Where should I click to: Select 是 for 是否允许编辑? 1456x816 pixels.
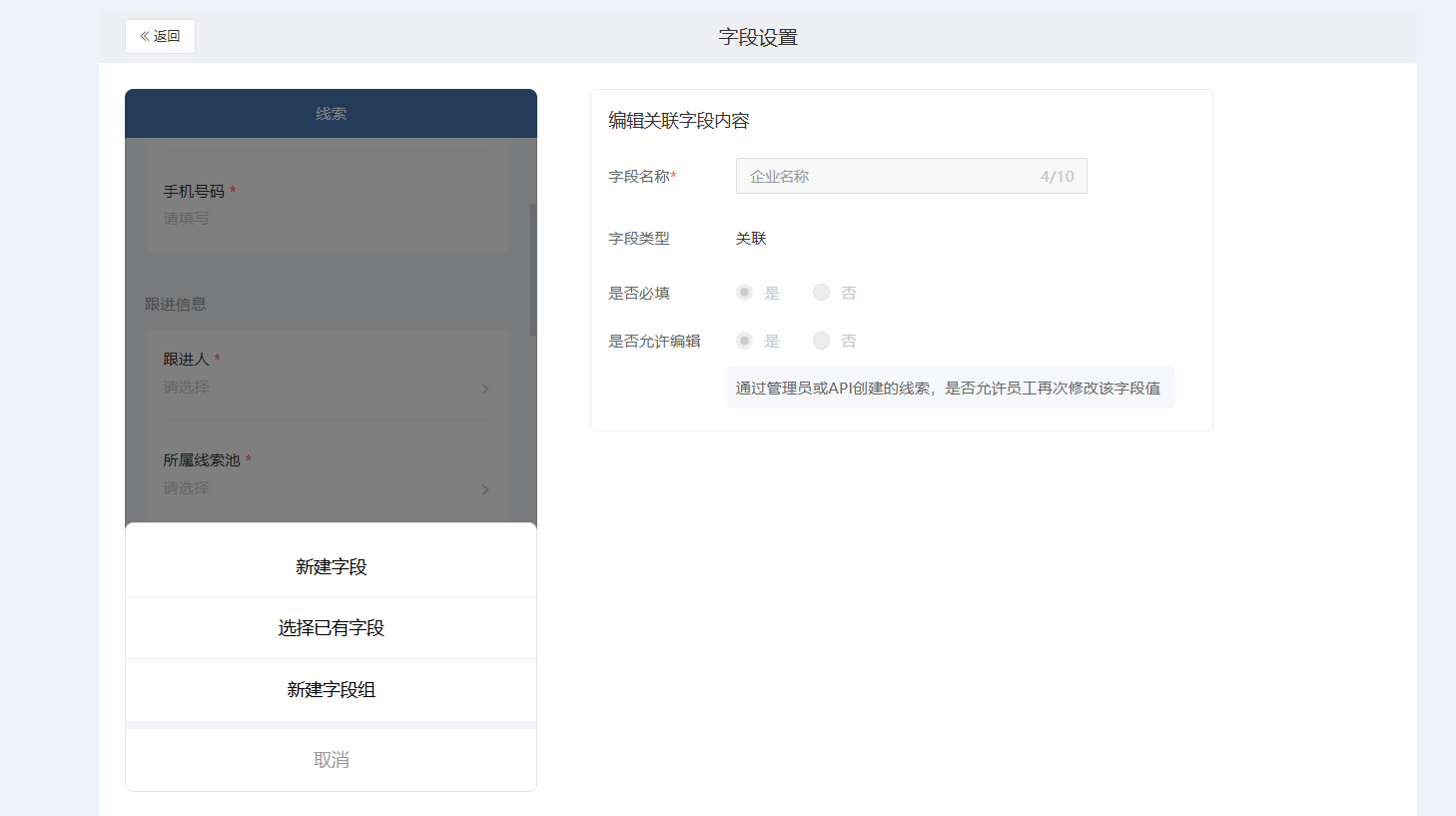coord(744,341)
